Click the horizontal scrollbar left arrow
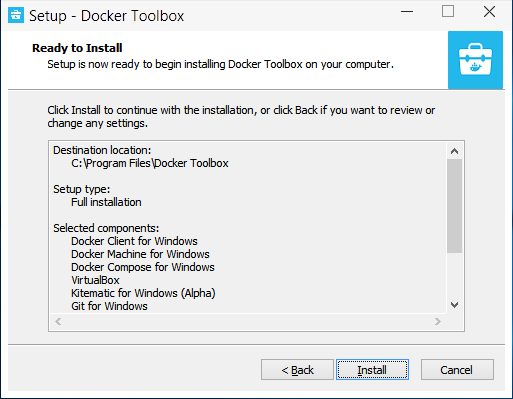 58,321
